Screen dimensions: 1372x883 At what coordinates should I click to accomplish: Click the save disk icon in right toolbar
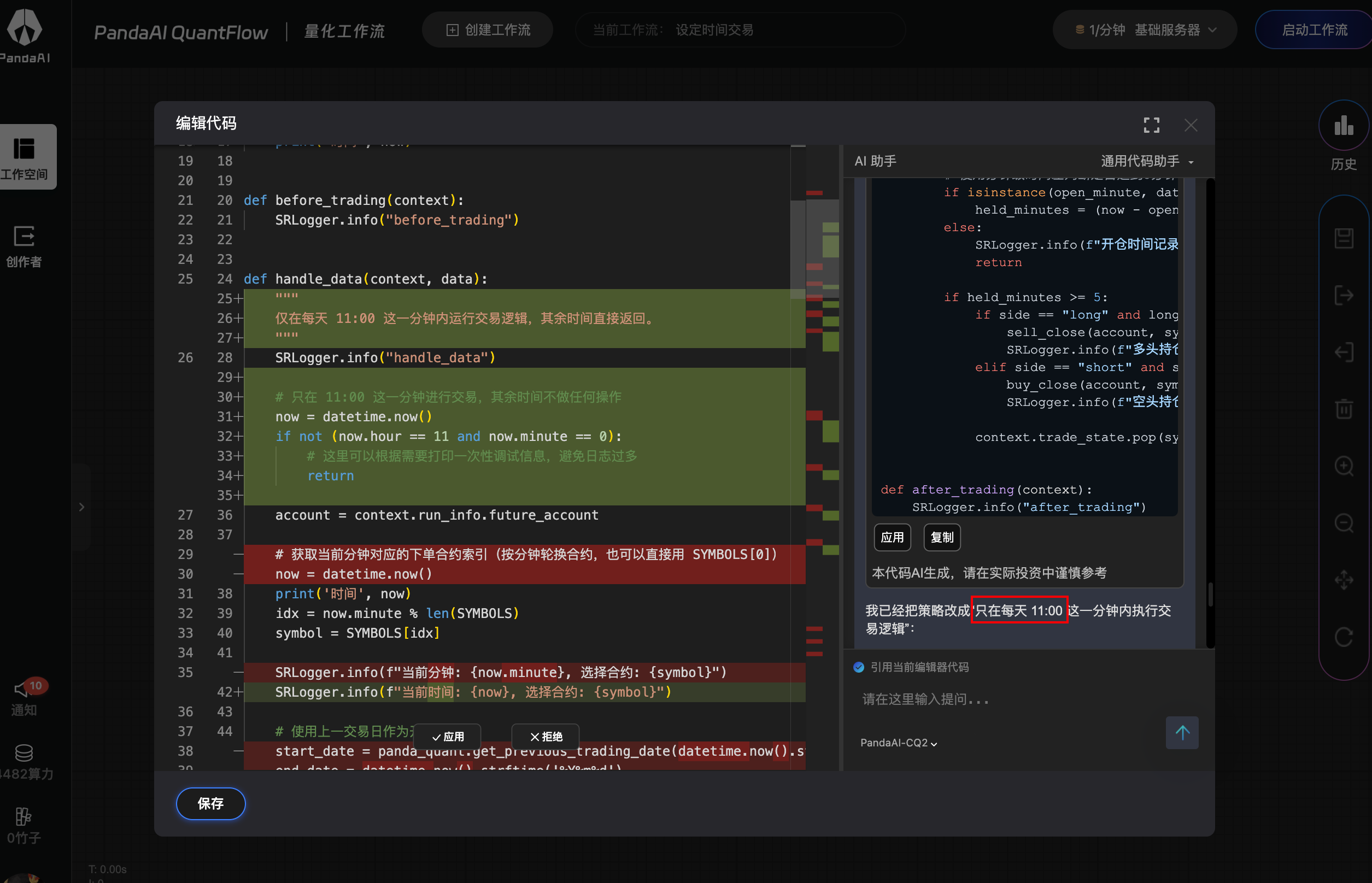click(1344, 238)
